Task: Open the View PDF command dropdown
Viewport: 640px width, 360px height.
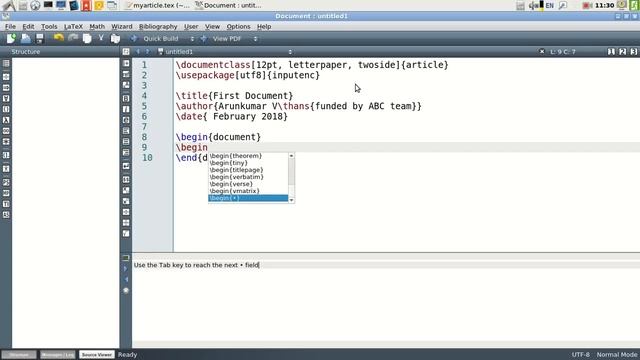Action: (x=256, y=39)
